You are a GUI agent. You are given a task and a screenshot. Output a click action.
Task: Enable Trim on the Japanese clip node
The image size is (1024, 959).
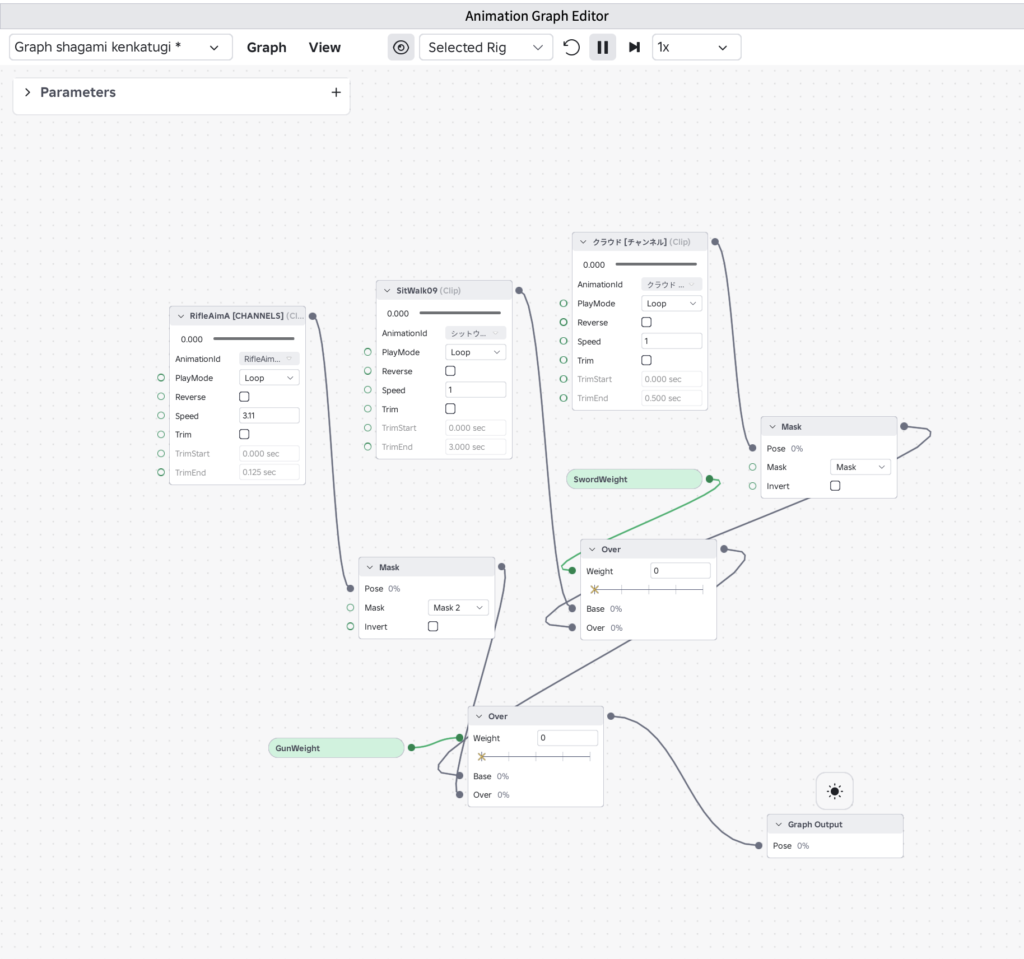[x=647, y=360]
